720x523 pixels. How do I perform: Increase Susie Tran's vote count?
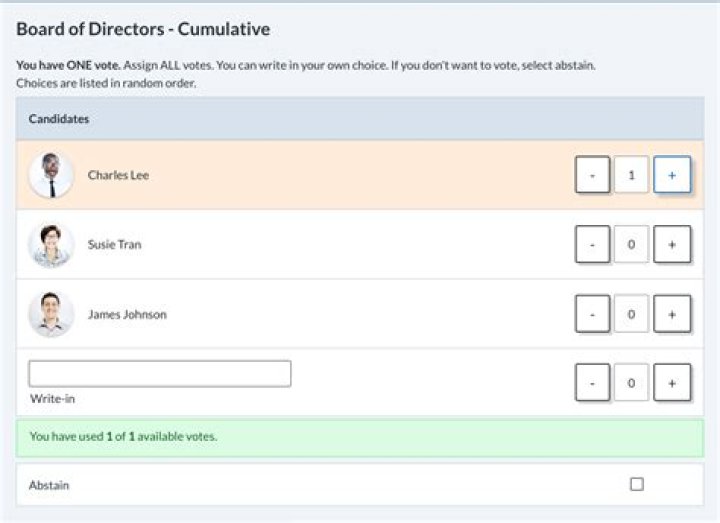(672, 245)
